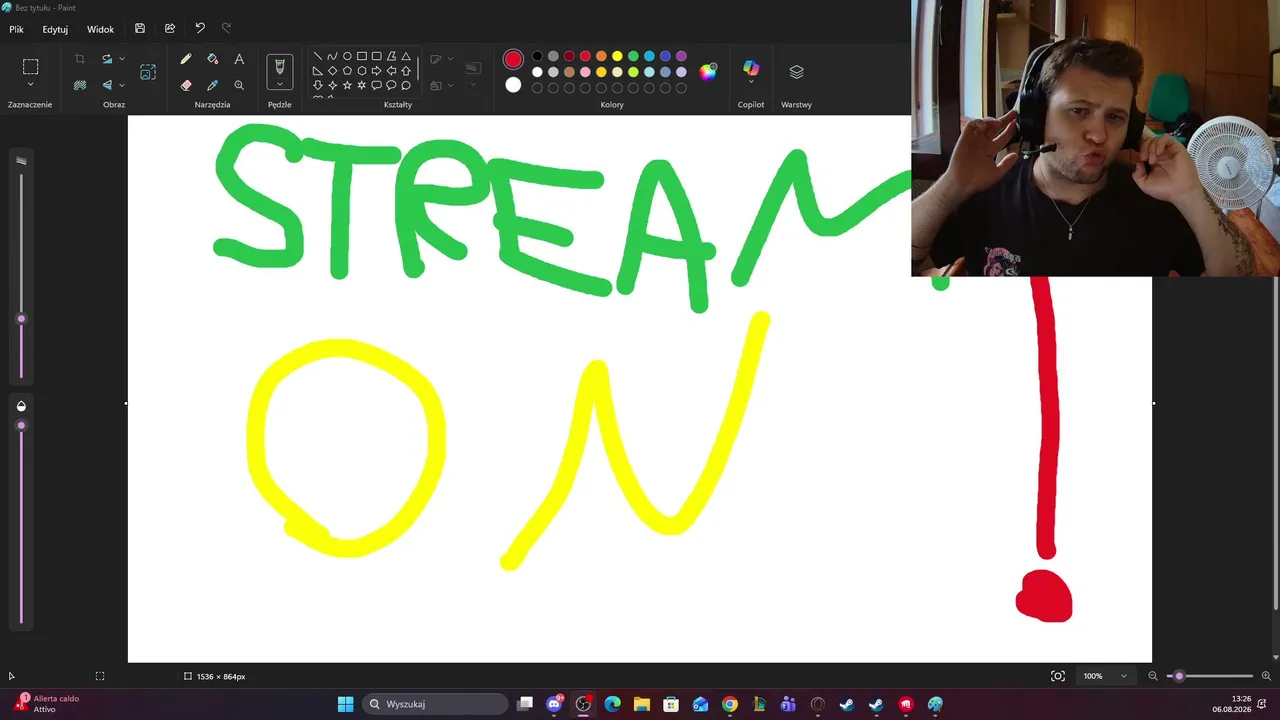Choose the five-point star shape
This screenshot has width=1280, height=720.
[347, 85]
